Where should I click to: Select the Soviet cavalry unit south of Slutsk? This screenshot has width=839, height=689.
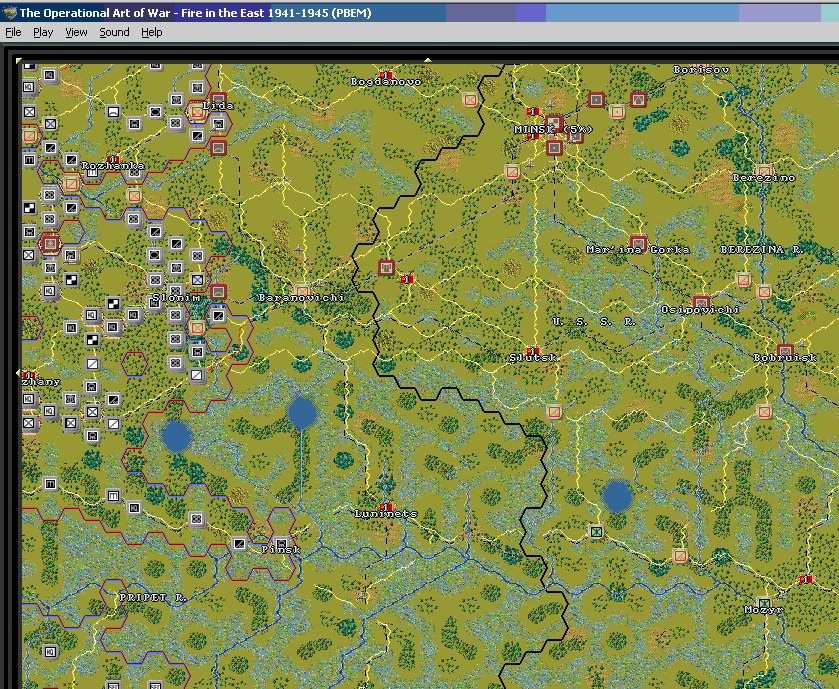pos(554,412)
